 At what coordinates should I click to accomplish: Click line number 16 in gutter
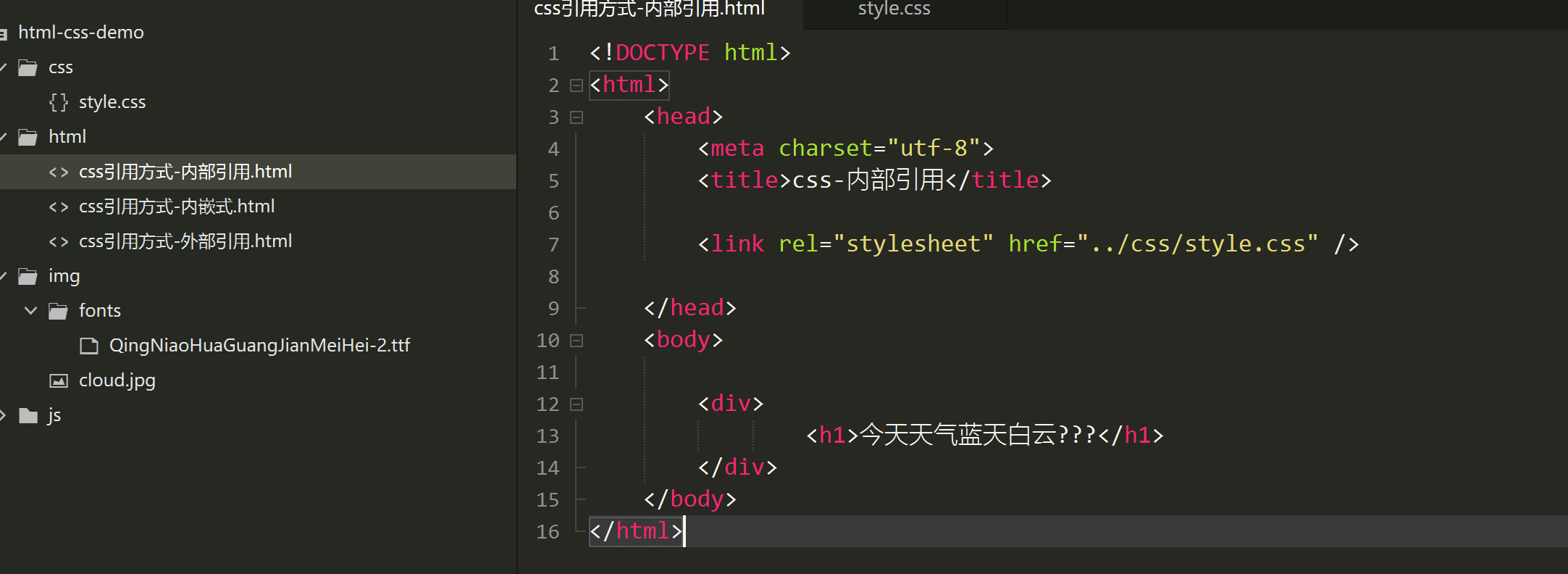click(x=548, y=532)
